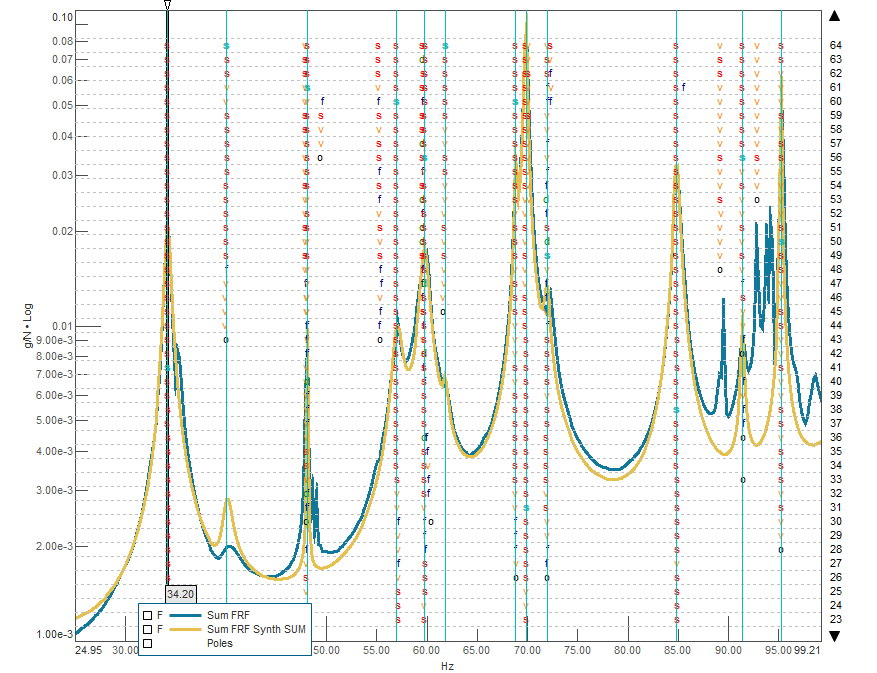Select the Sum FRF legend label
The image size is (877, 673).
(x=227, y=615)
